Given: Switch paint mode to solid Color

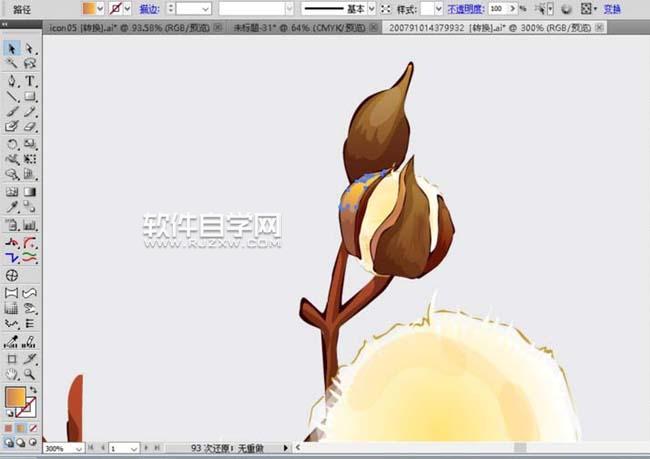Looking at the screenshot, I should coord(8,428).
